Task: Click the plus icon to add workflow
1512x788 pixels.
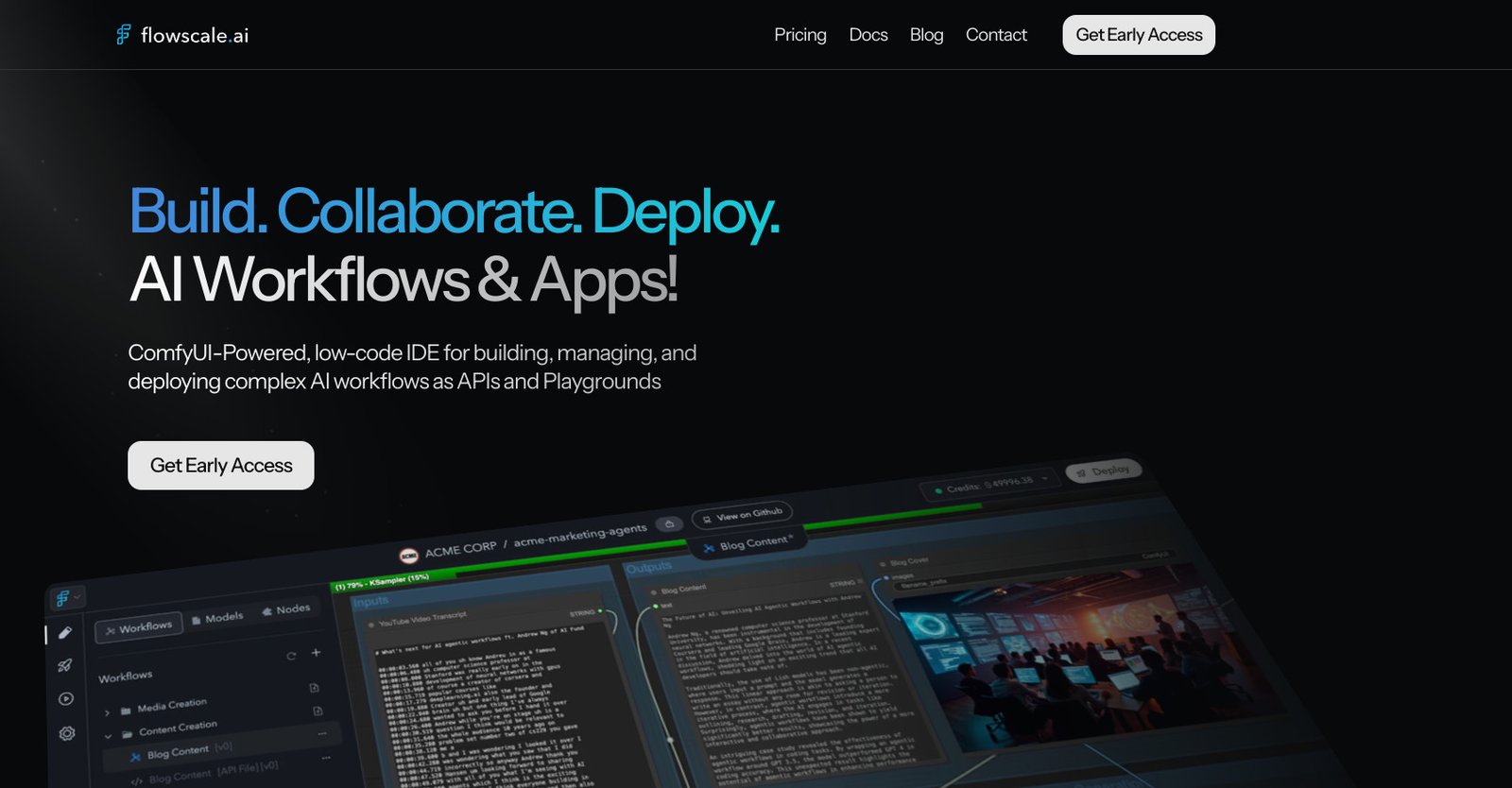Action: 316,652
